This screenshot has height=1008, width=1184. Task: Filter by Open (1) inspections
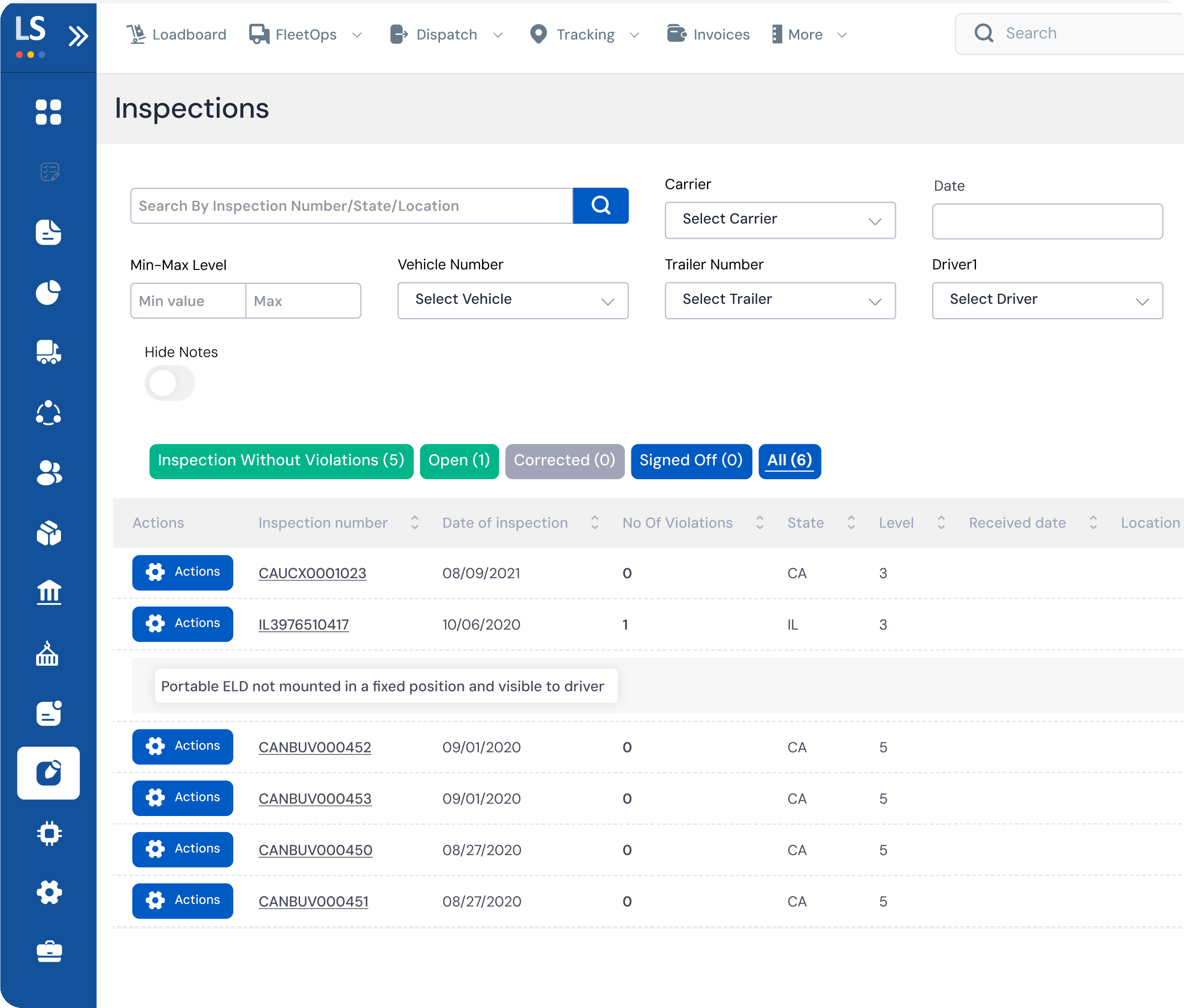[459, 461]
